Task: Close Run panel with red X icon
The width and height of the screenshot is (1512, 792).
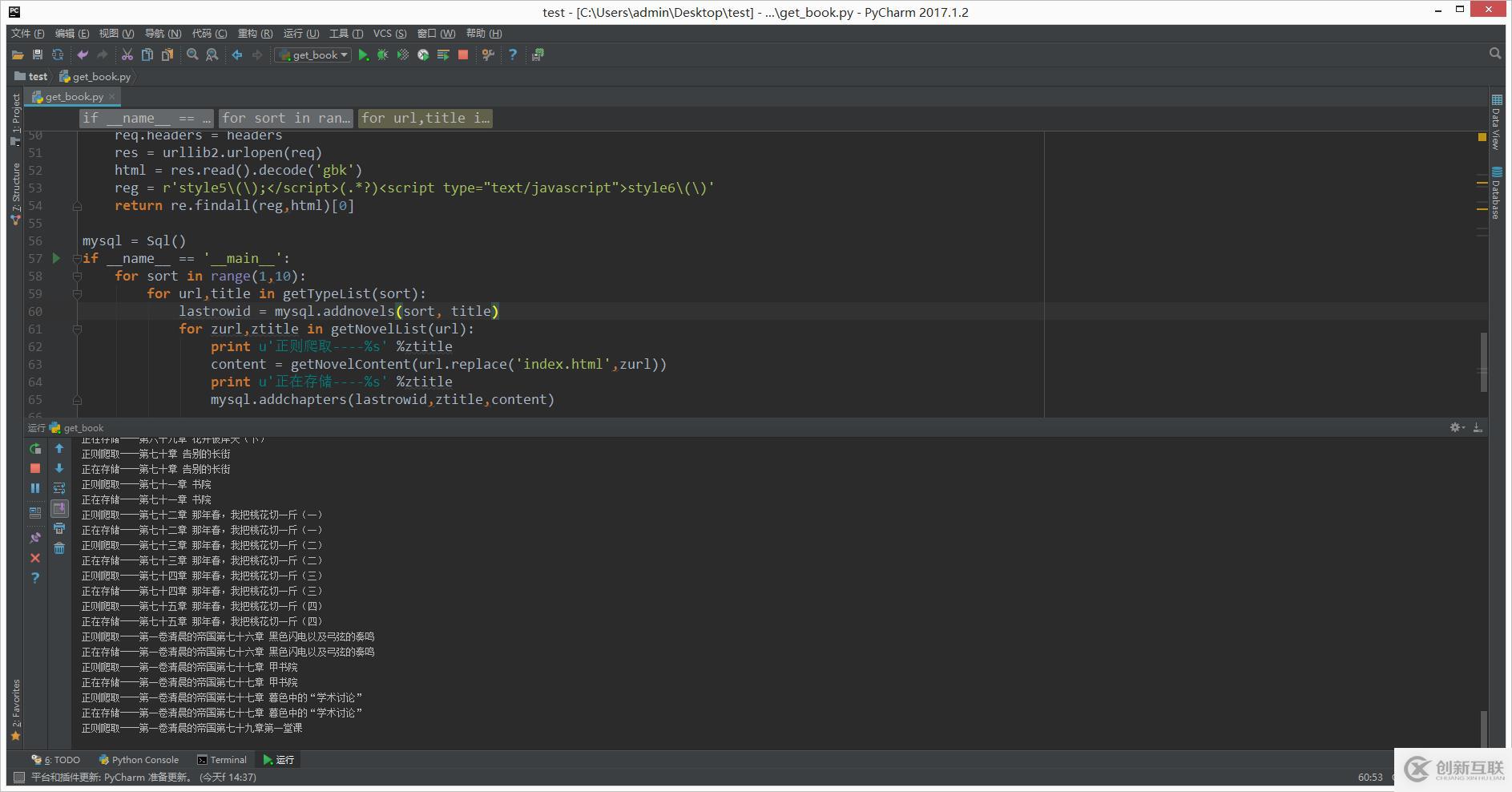Action: 35,558
